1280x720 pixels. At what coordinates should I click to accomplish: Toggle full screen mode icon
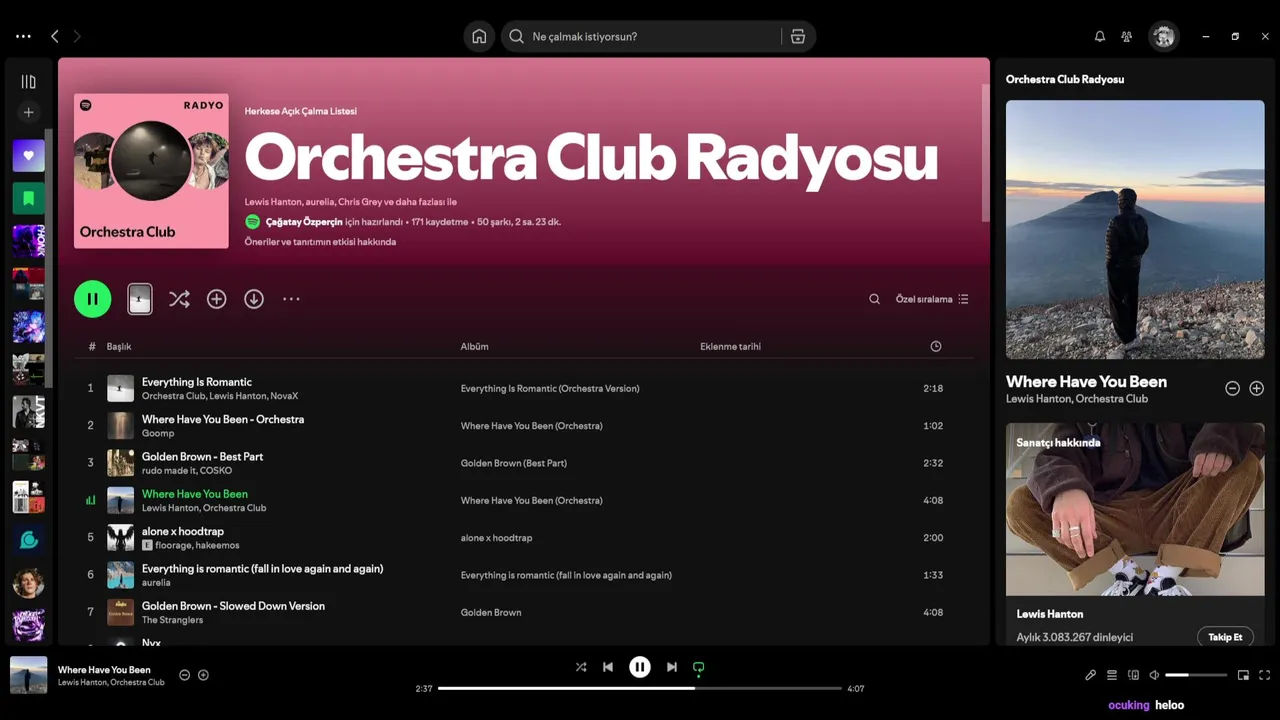click(1265, 675)
